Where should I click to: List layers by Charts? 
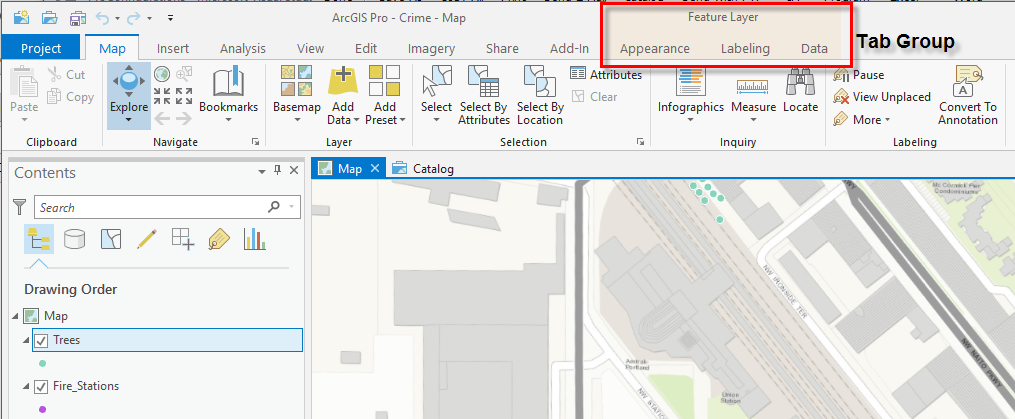255,239
